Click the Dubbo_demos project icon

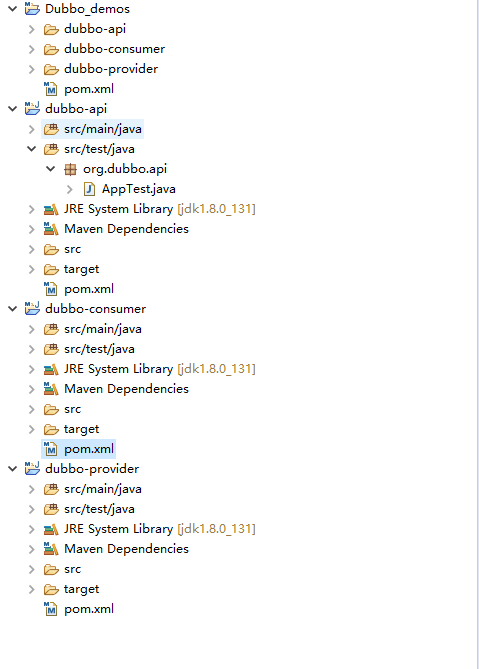pos(32,9)
